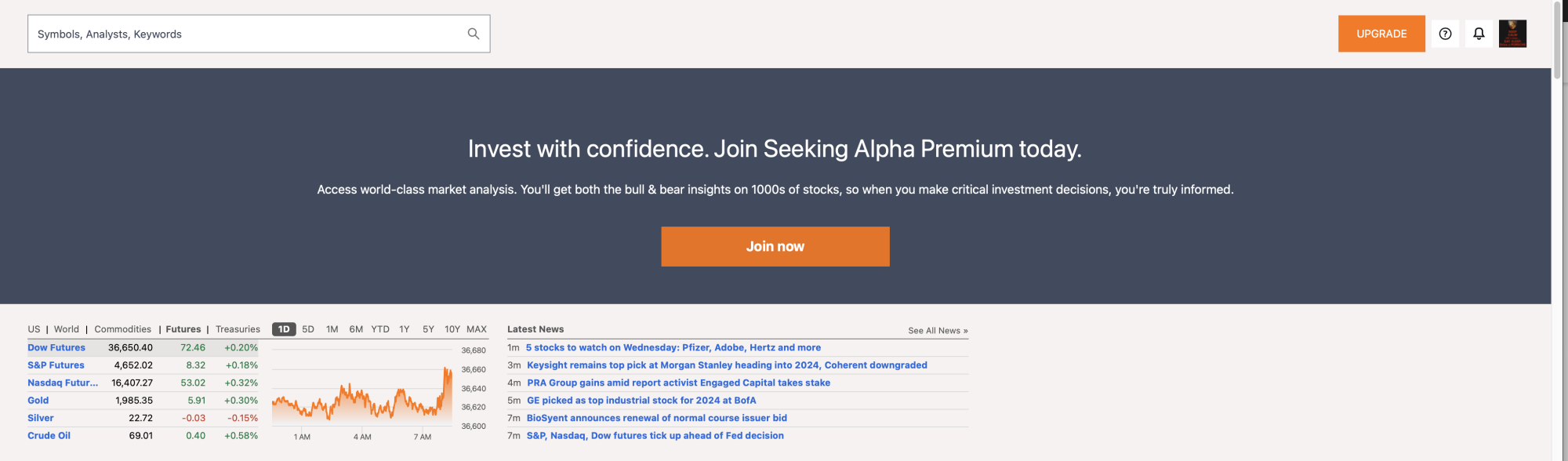Select the YTD chart range

(381, 329)
